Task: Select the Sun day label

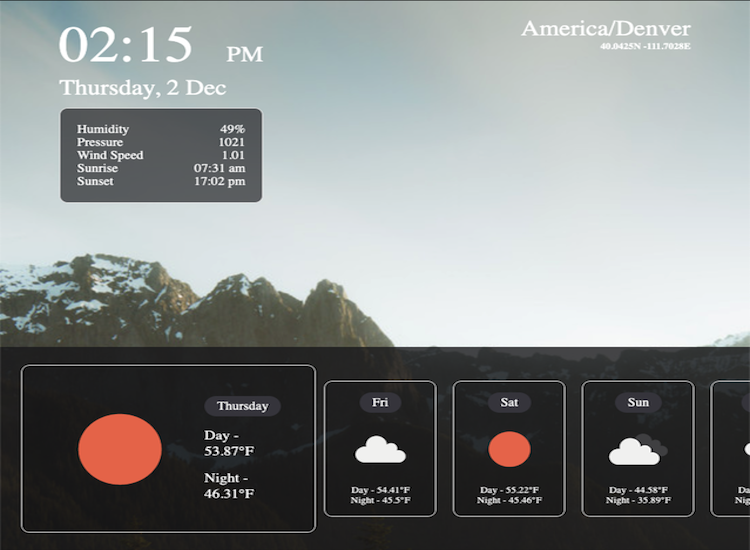Action: [x=638, y=402]
